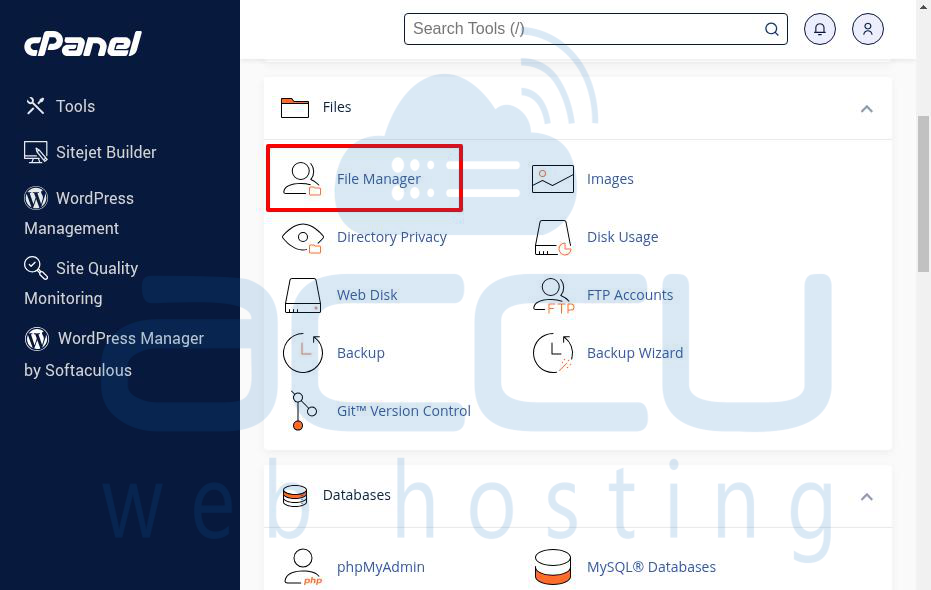Open the user account icon
931x590 pixels.
[867, 29]
